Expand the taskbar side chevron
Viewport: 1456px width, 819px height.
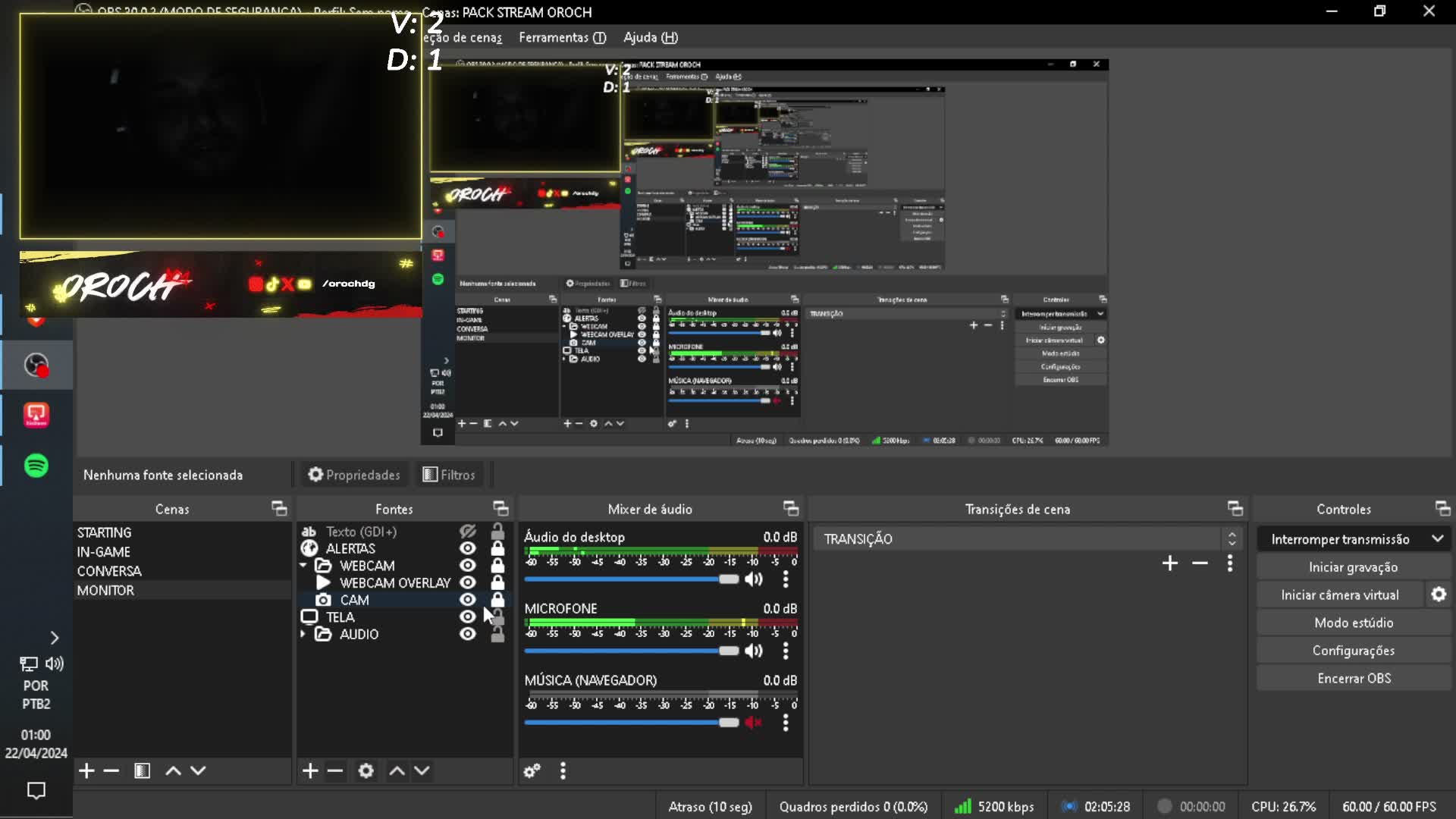55,638
